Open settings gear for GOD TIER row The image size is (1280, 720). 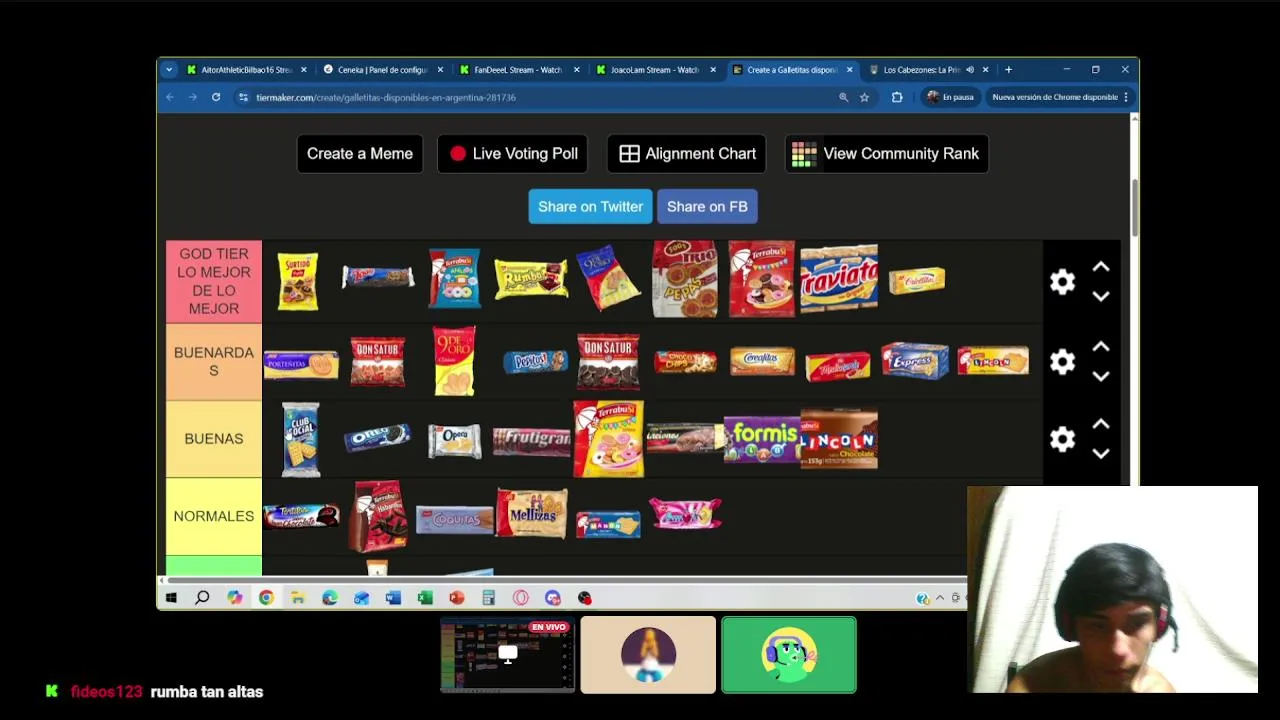click(1062, 282)
